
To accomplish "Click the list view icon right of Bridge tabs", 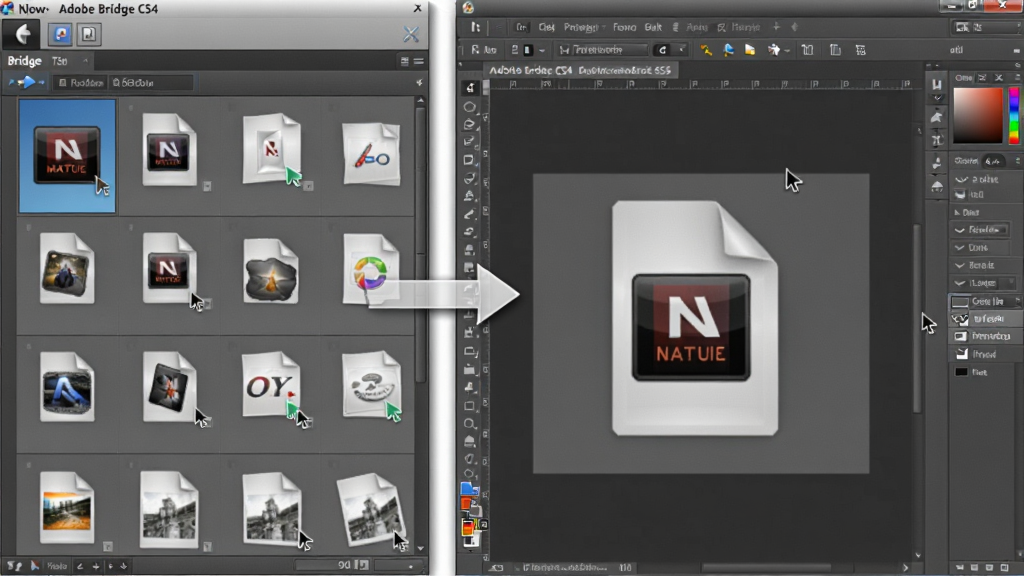I will pos(405,61).
